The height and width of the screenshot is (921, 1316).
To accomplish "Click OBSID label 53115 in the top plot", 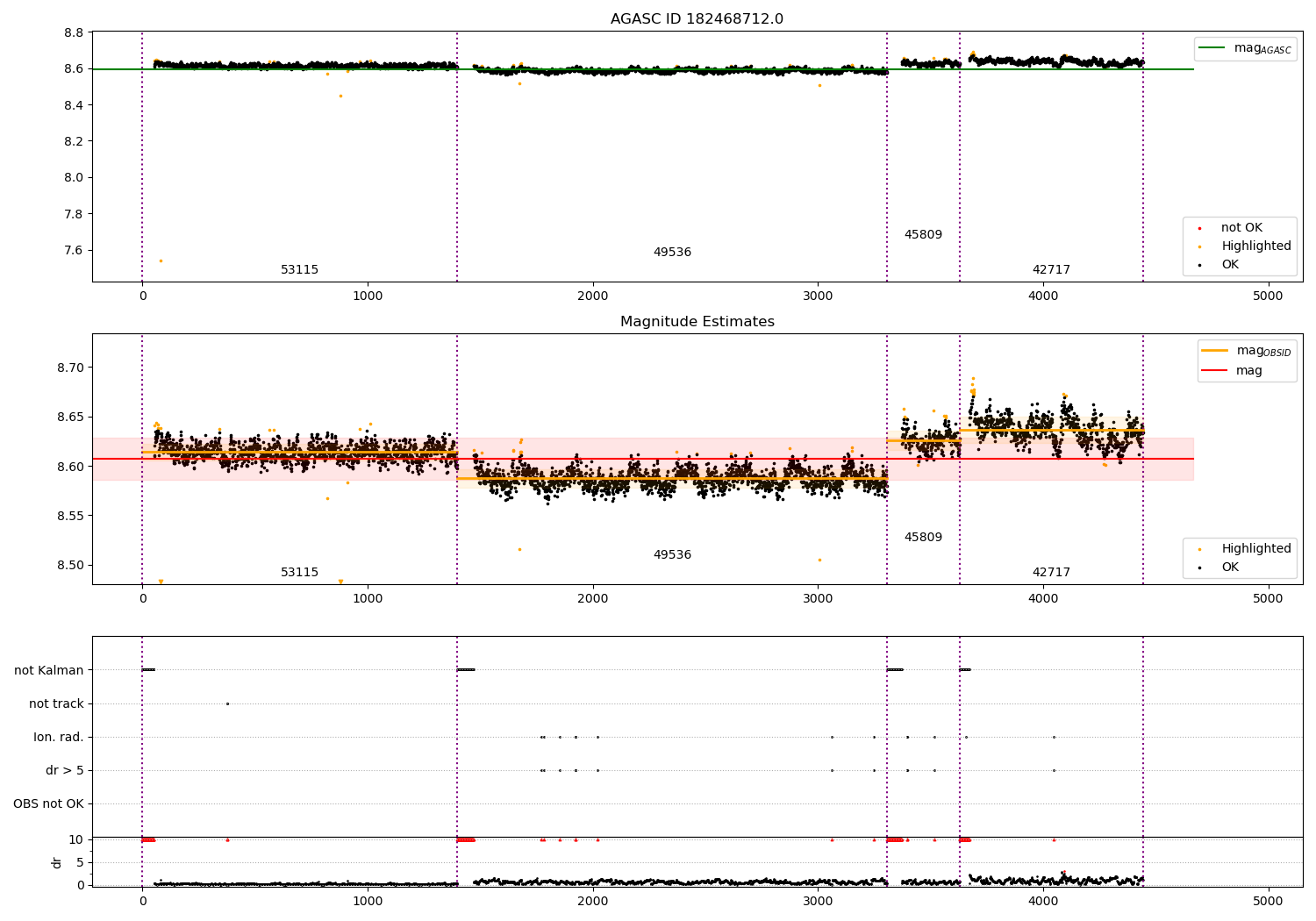I will tap(299, 270).
